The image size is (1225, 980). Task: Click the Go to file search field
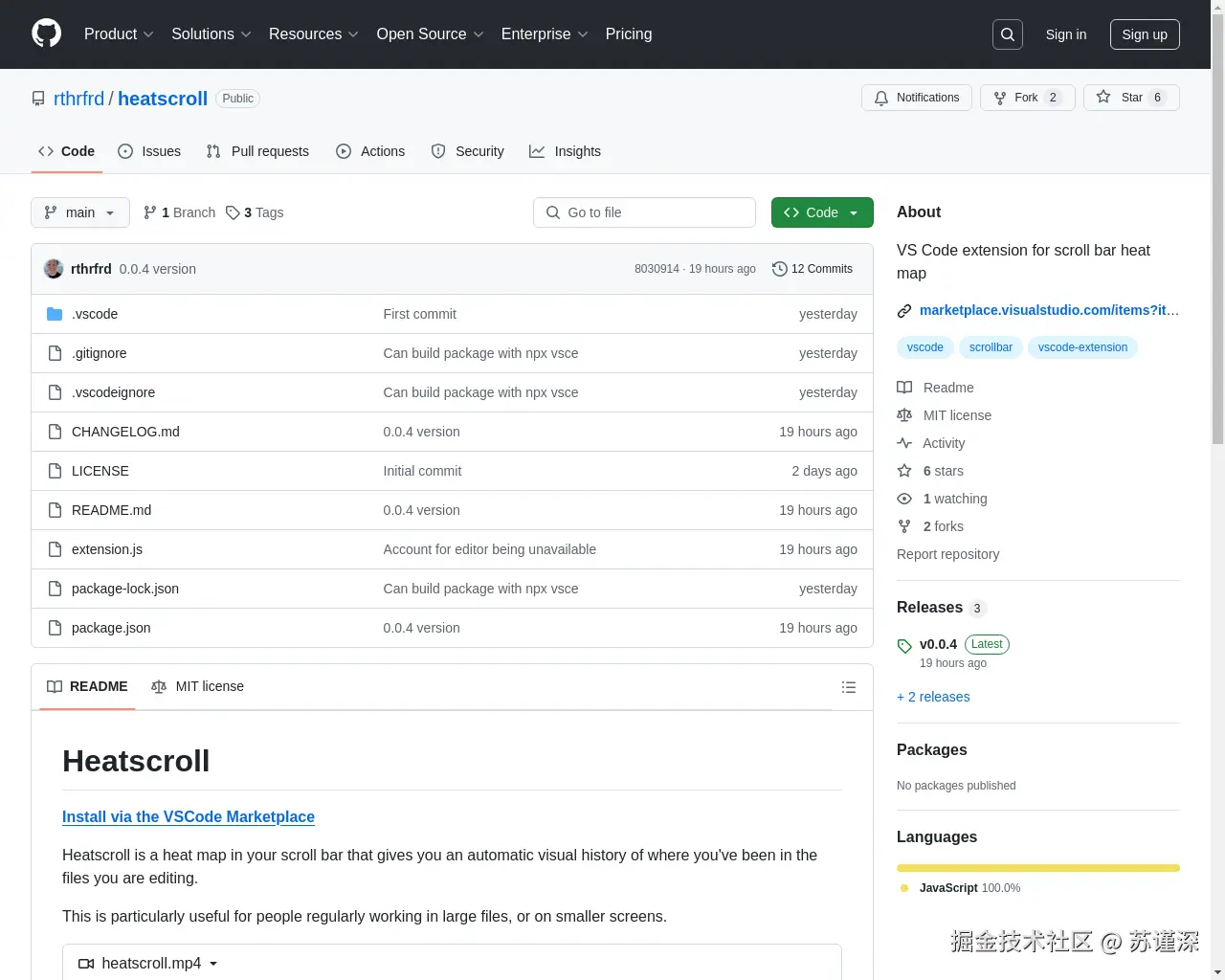pyautogui.click(x=644, y=212)
